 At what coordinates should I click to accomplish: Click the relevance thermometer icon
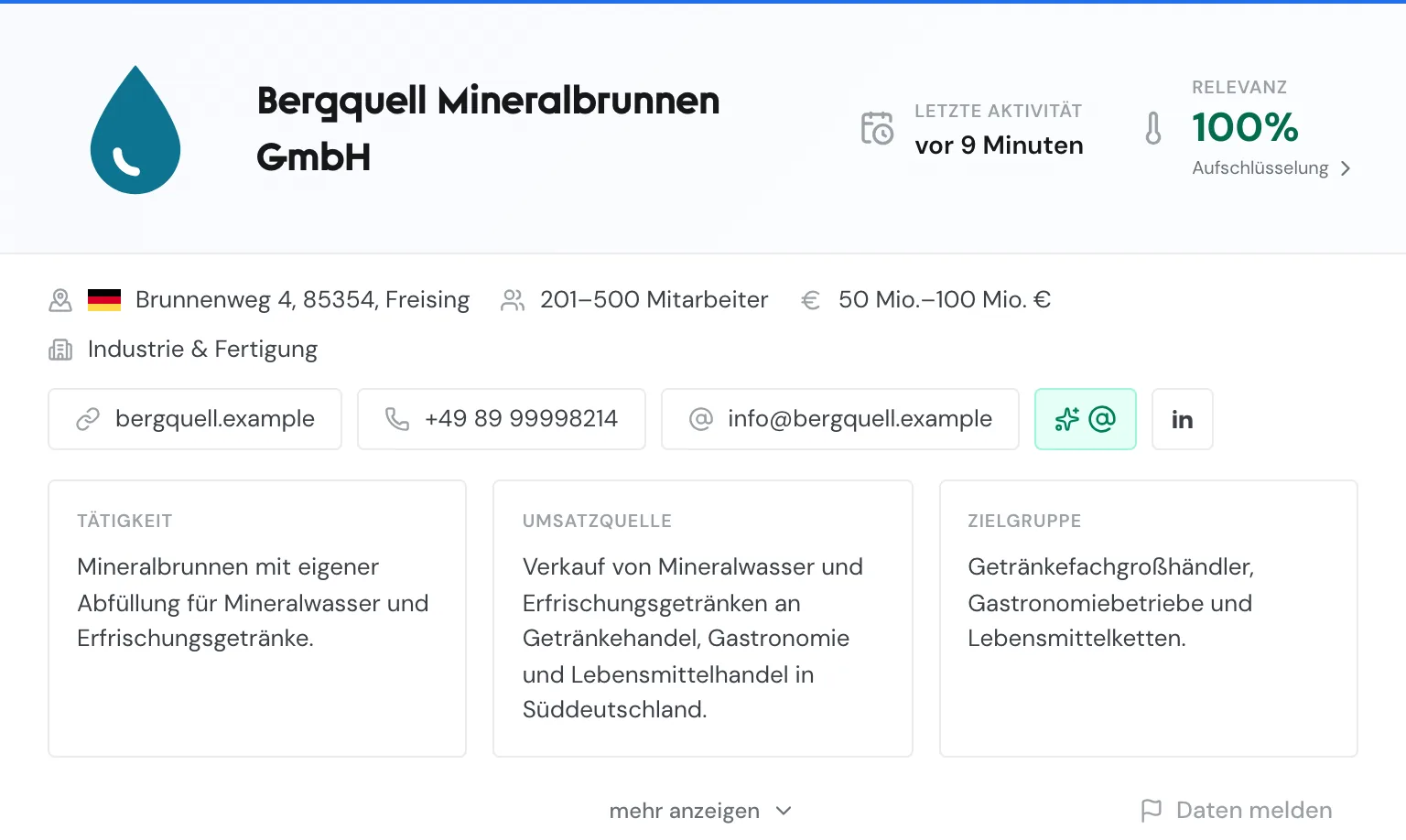(1153, 128)
